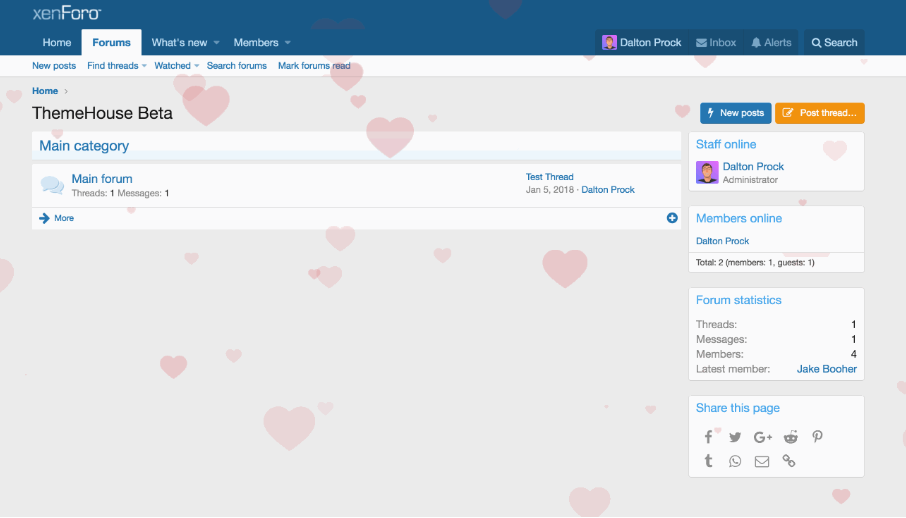This screenshot has height=518, width=906.
Task: Share page via email envelope icon
Action: [762, 461]
